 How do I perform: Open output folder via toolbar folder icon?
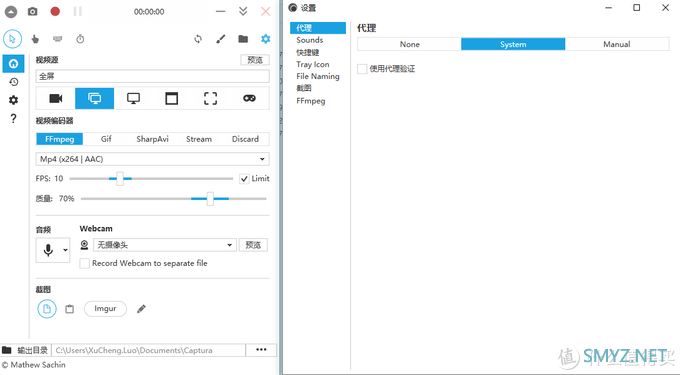(243, 39)
